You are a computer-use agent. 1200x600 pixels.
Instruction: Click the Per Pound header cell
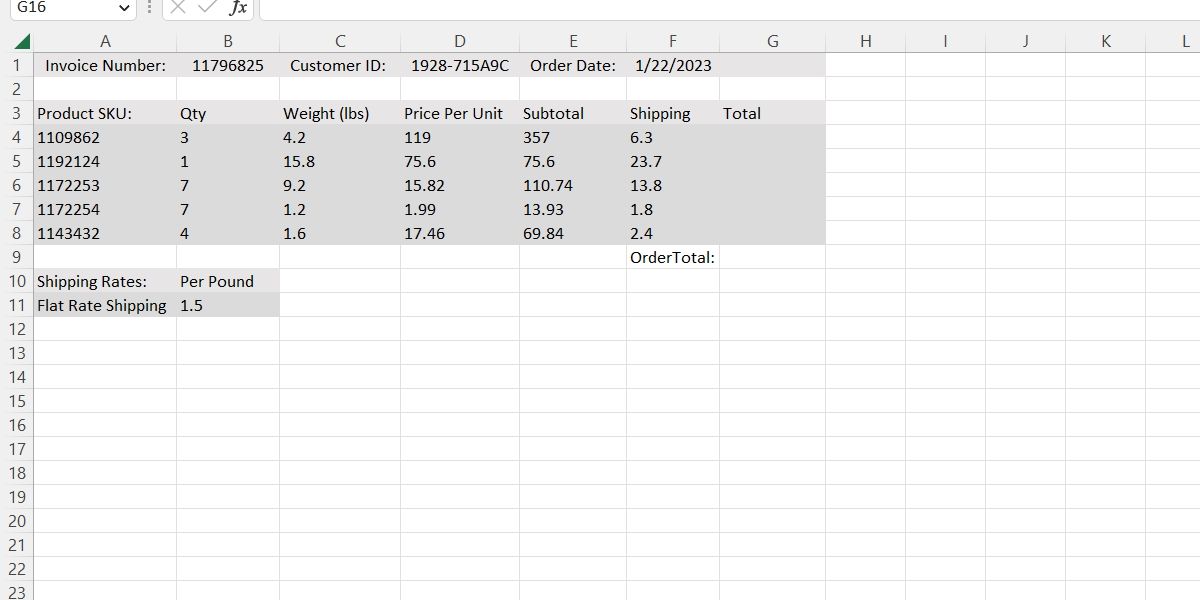click(227, 282)
